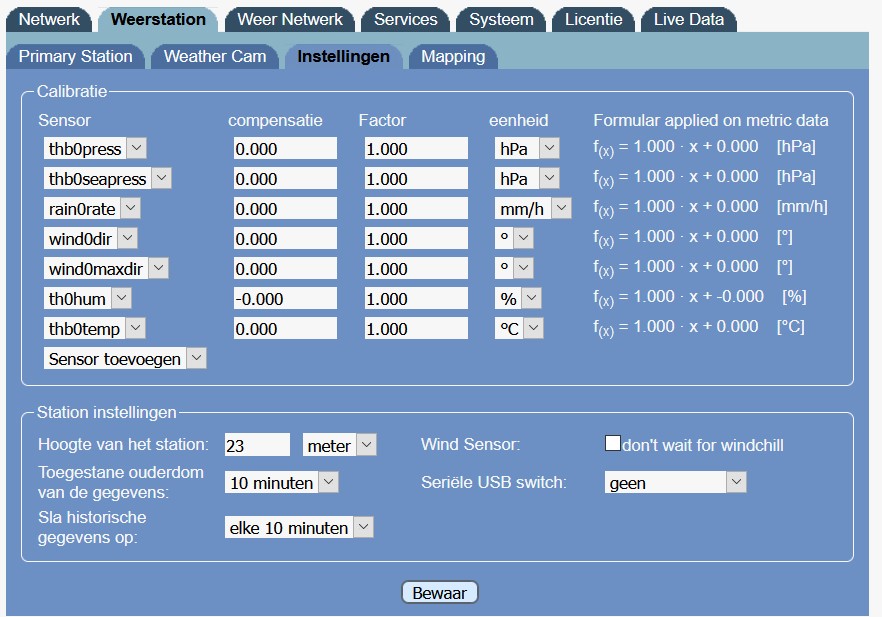Expand the station height meter unit dropdown
Screen dimensions: 882x617
(x=340, y=446)
